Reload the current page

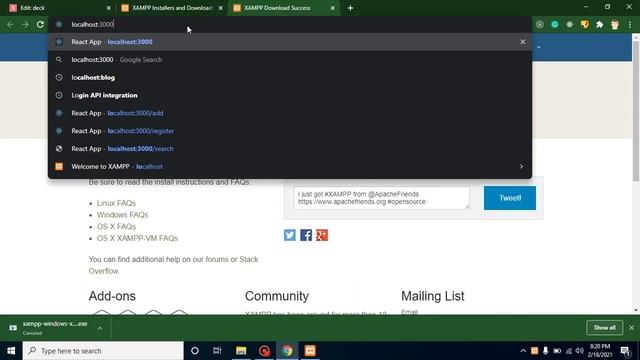(x=40, y=24)
